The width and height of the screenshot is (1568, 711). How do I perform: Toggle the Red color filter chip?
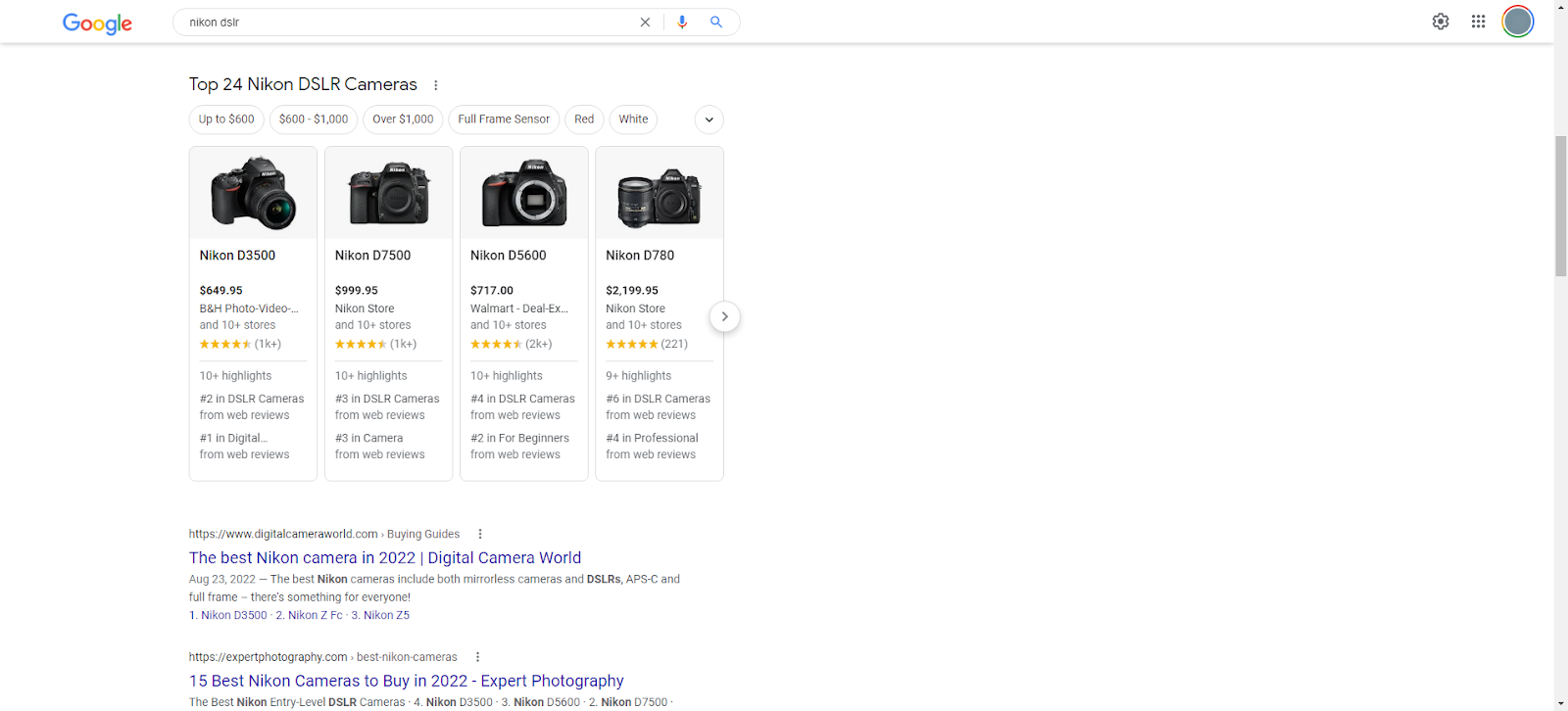(584, 119)
